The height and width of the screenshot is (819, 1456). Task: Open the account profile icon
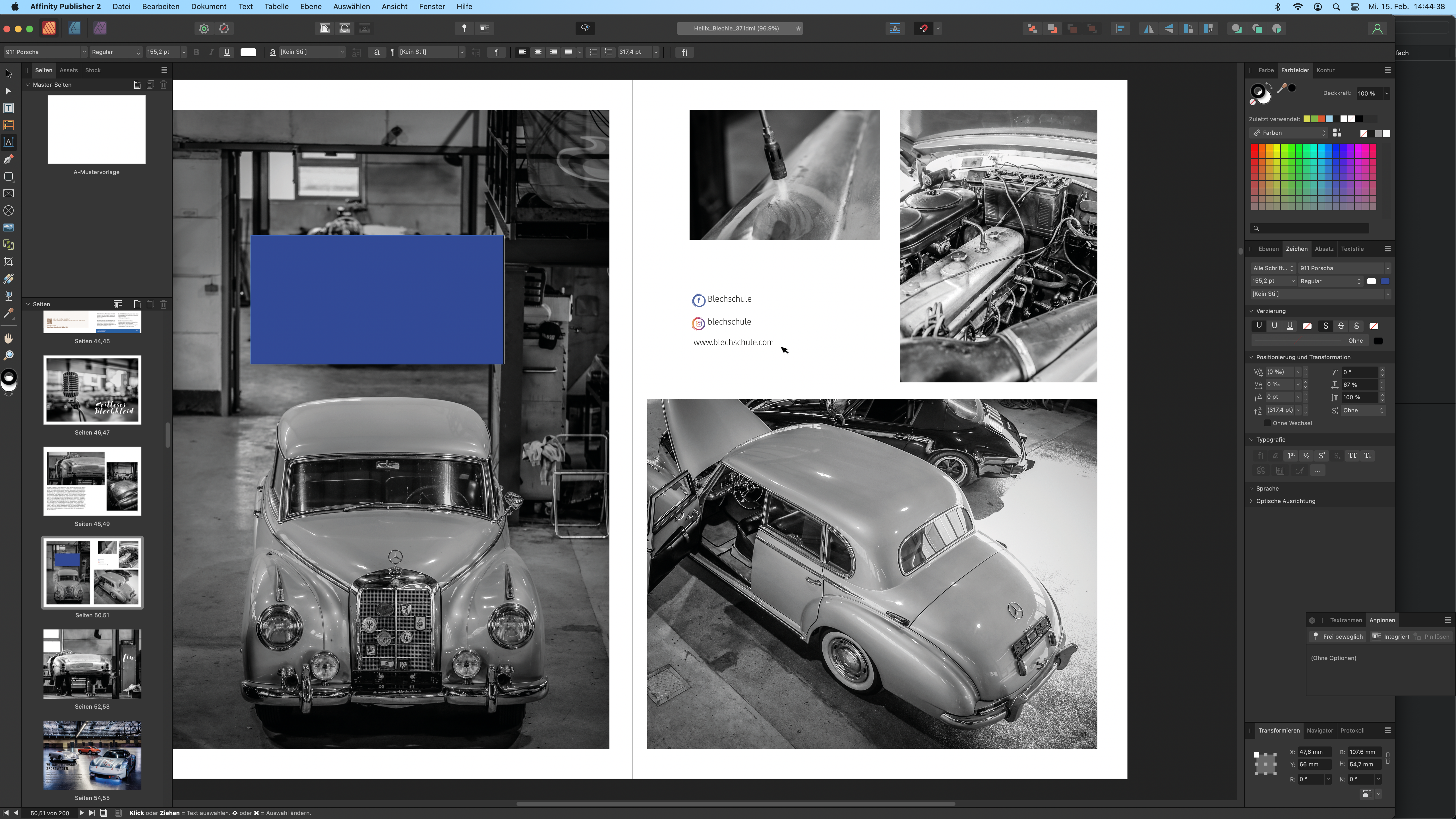tap(1378, 28)
